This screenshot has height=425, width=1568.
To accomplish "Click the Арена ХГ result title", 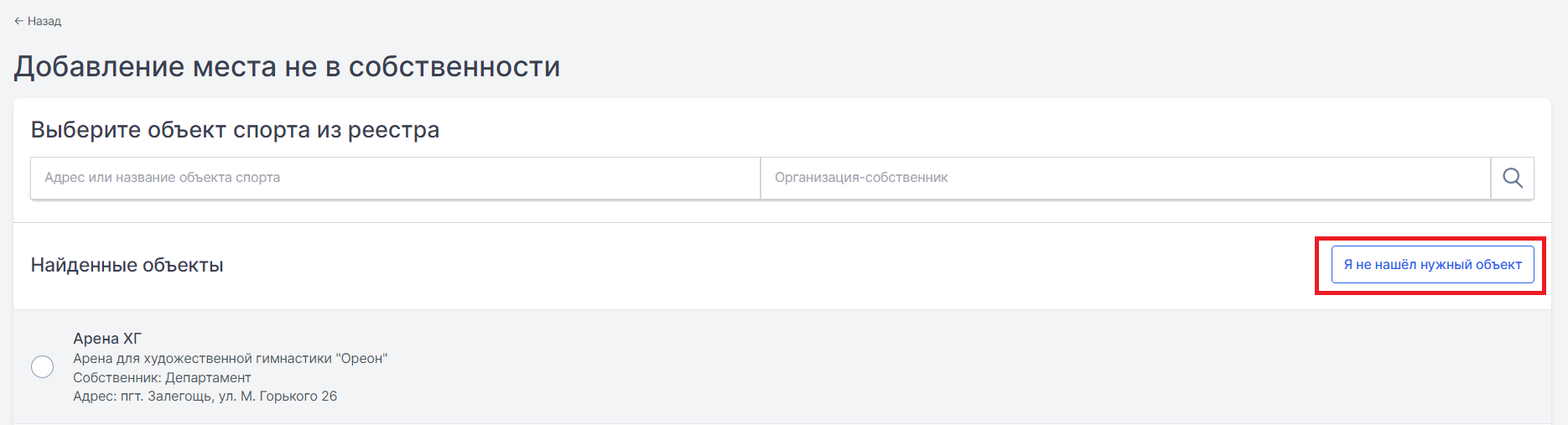I will (x=107, y=339).
